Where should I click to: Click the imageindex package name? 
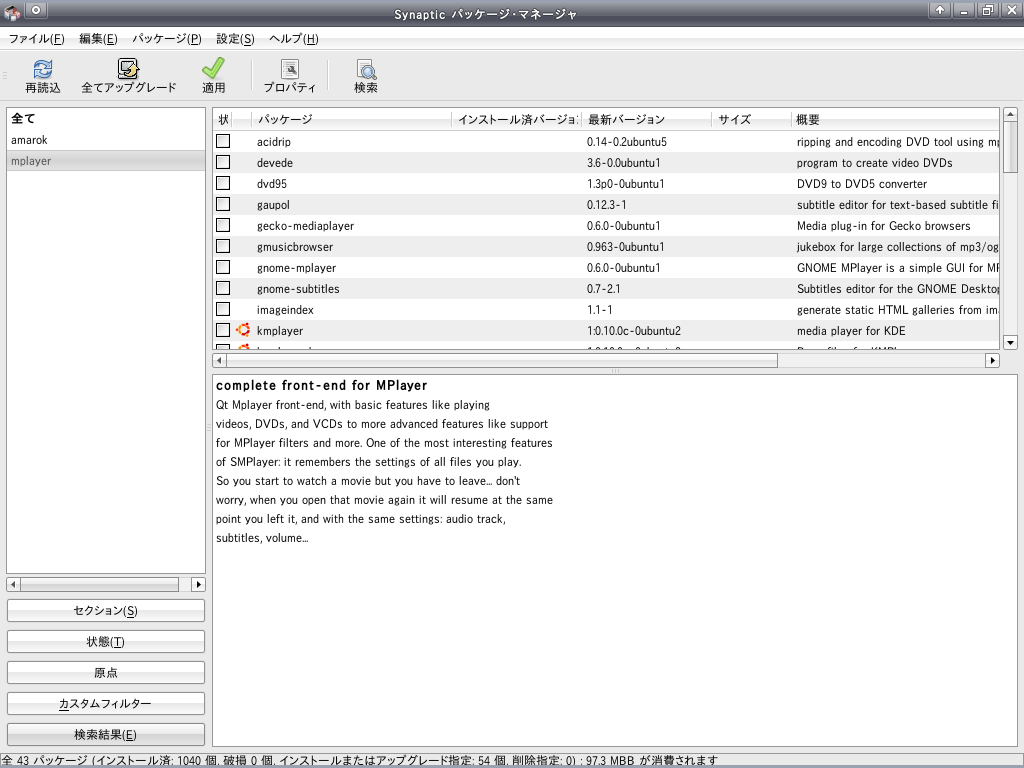(285, 310)
